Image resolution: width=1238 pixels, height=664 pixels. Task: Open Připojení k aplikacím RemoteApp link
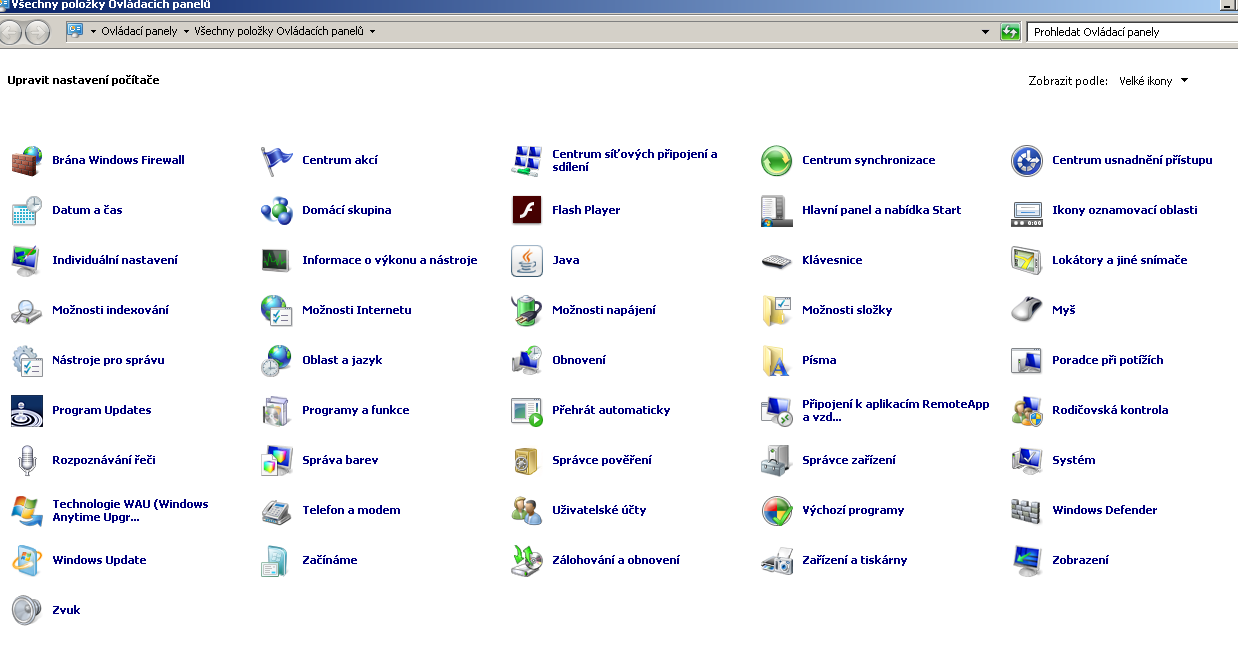click(x=896, y=410)
